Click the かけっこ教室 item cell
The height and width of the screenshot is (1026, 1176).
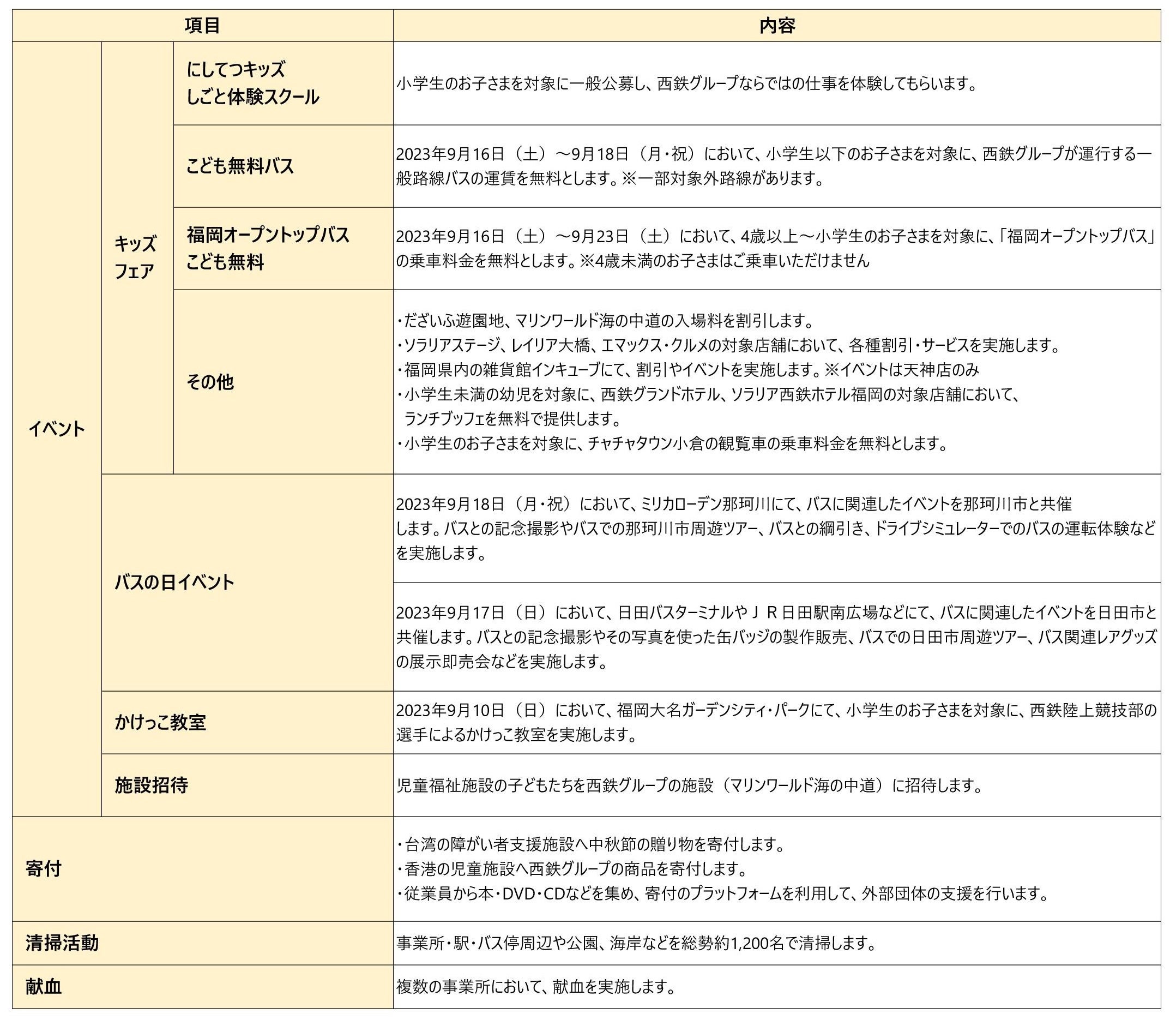(x=160, y=722)
